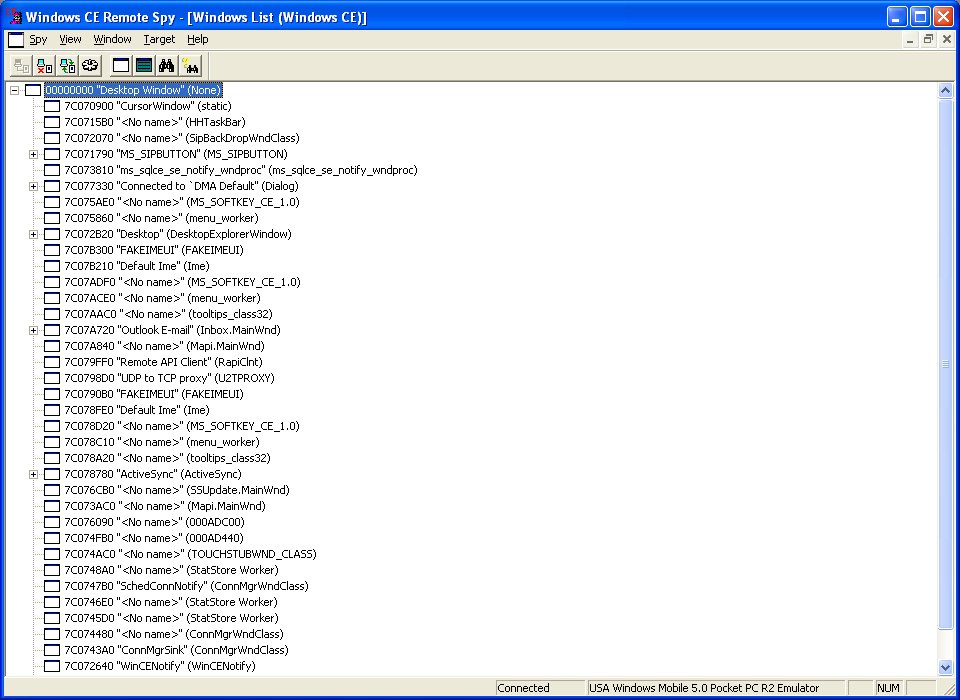This screenshot has width=960, height=700.
Task: Expand the ActiveSync window node
Action: click(x=33, y=474)
